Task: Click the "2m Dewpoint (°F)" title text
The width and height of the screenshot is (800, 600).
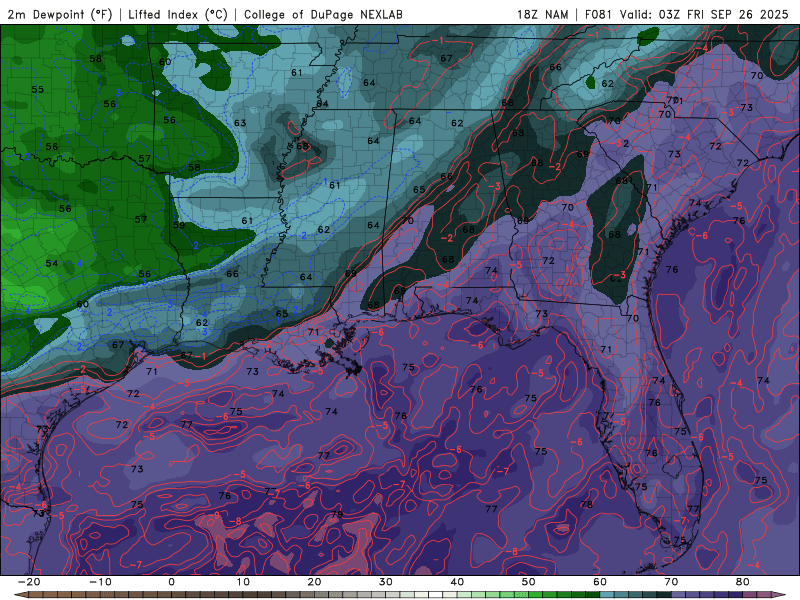Action: tap(59, 14)
